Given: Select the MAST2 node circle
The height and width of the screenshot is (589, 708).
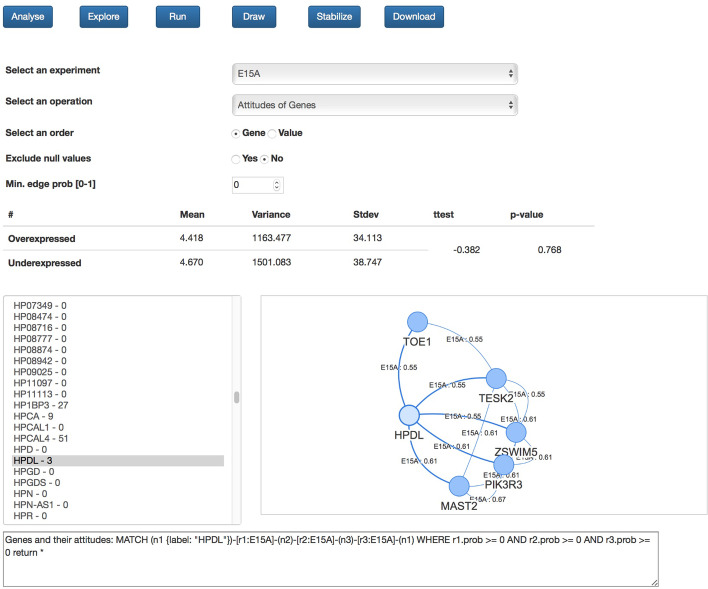Looking at the screenshot, I should (459, 486).
